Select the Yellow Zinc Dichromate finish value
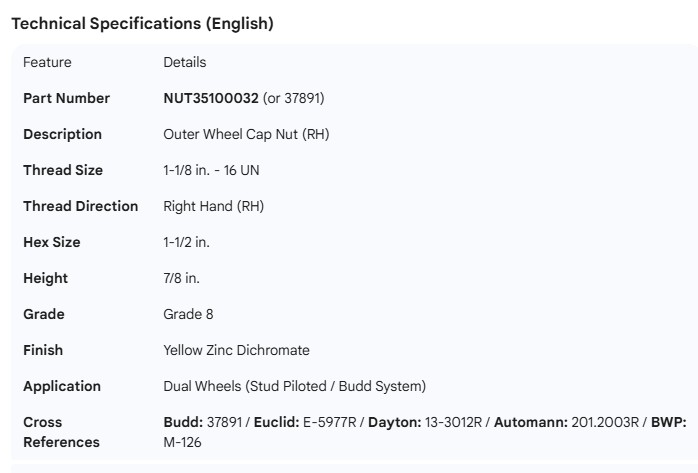 [x=236, y=350]
